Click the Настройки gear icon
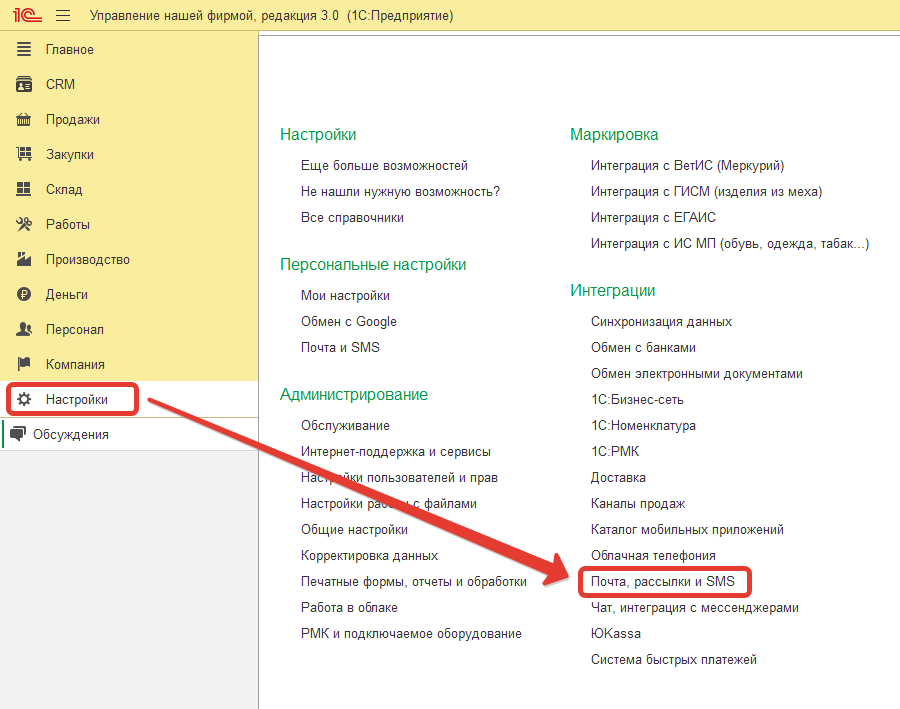The height and width of the screenshot is (709, 900). (x=24, y=400)
